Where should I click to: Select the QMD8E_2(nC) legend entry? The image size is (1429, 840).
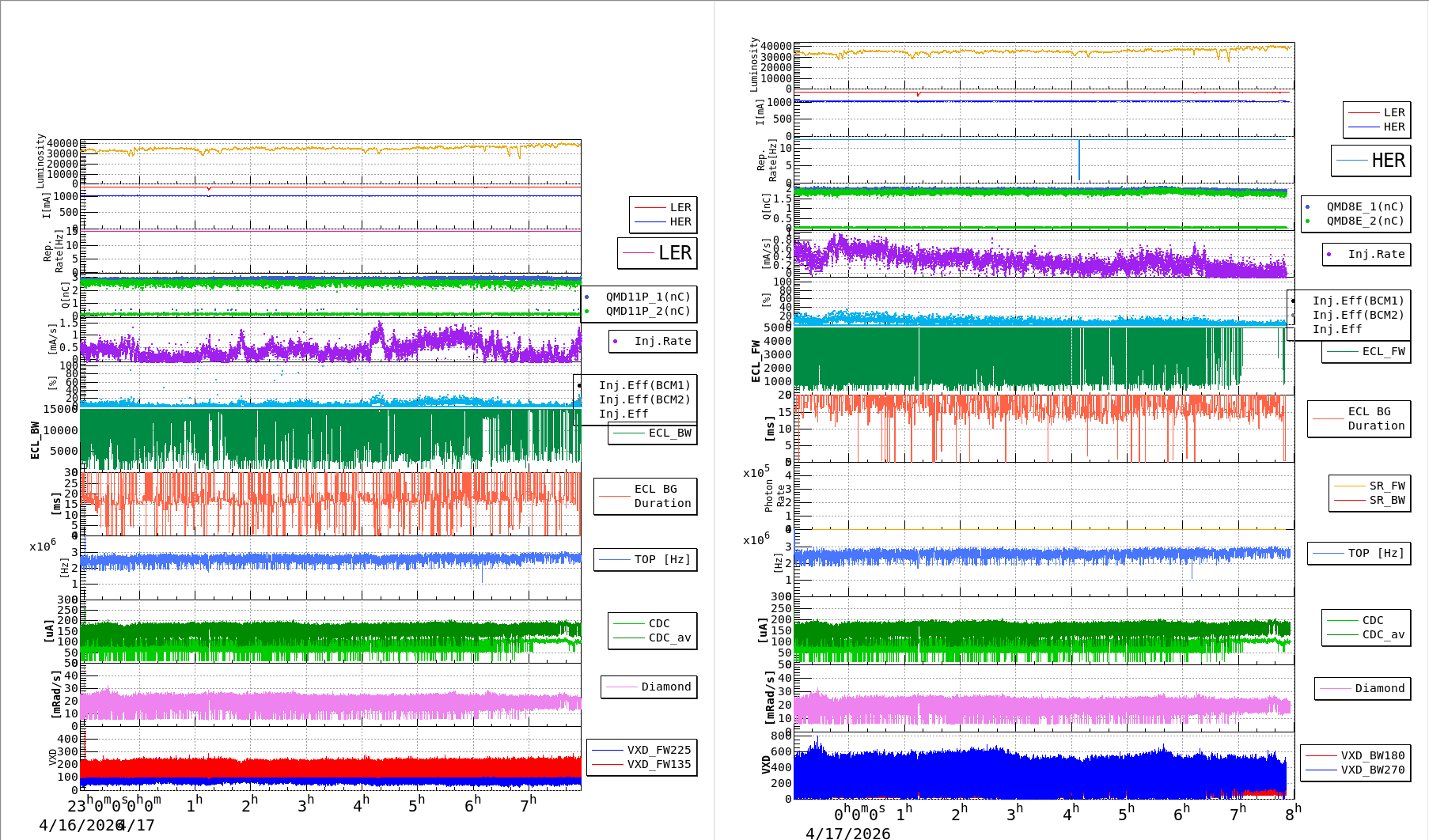tap(1365, 221)
